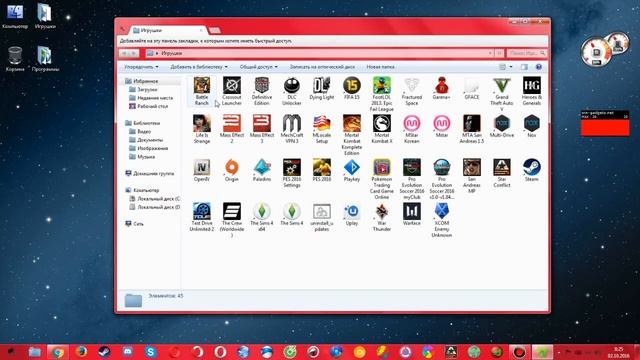Open Сеть in the navigation pane
640x360 pixels.
(x=134, y=224)
